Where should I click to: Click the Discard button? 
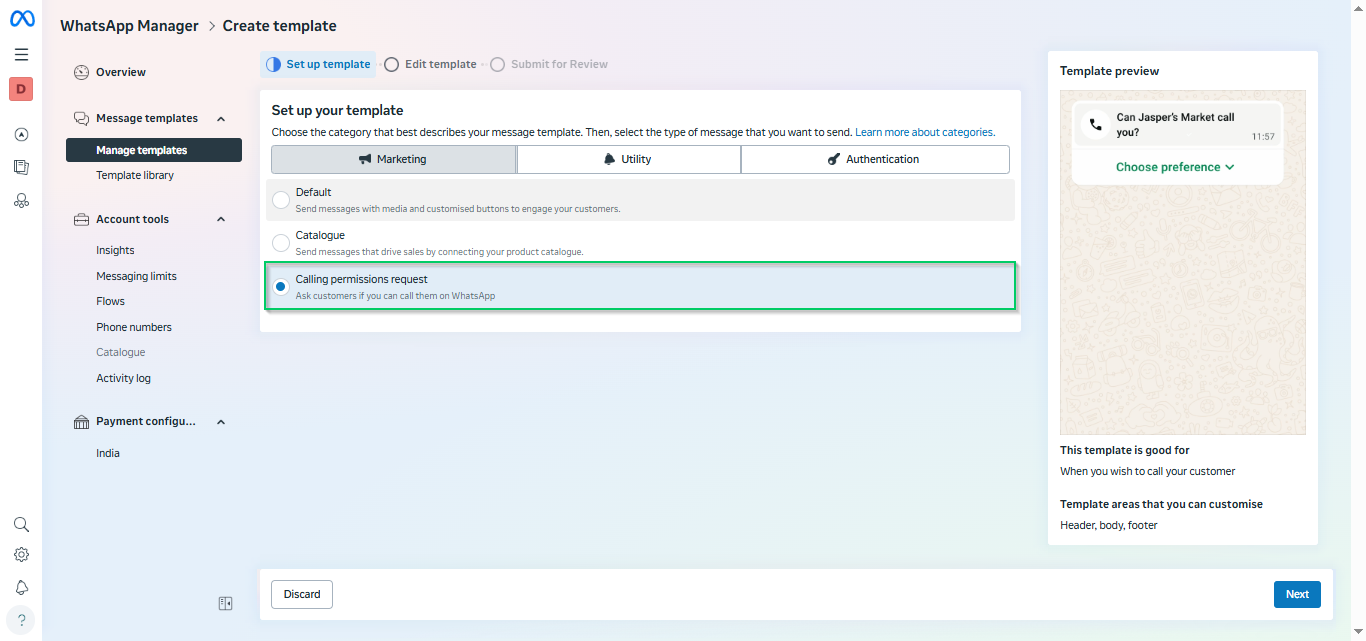(302, 594)
